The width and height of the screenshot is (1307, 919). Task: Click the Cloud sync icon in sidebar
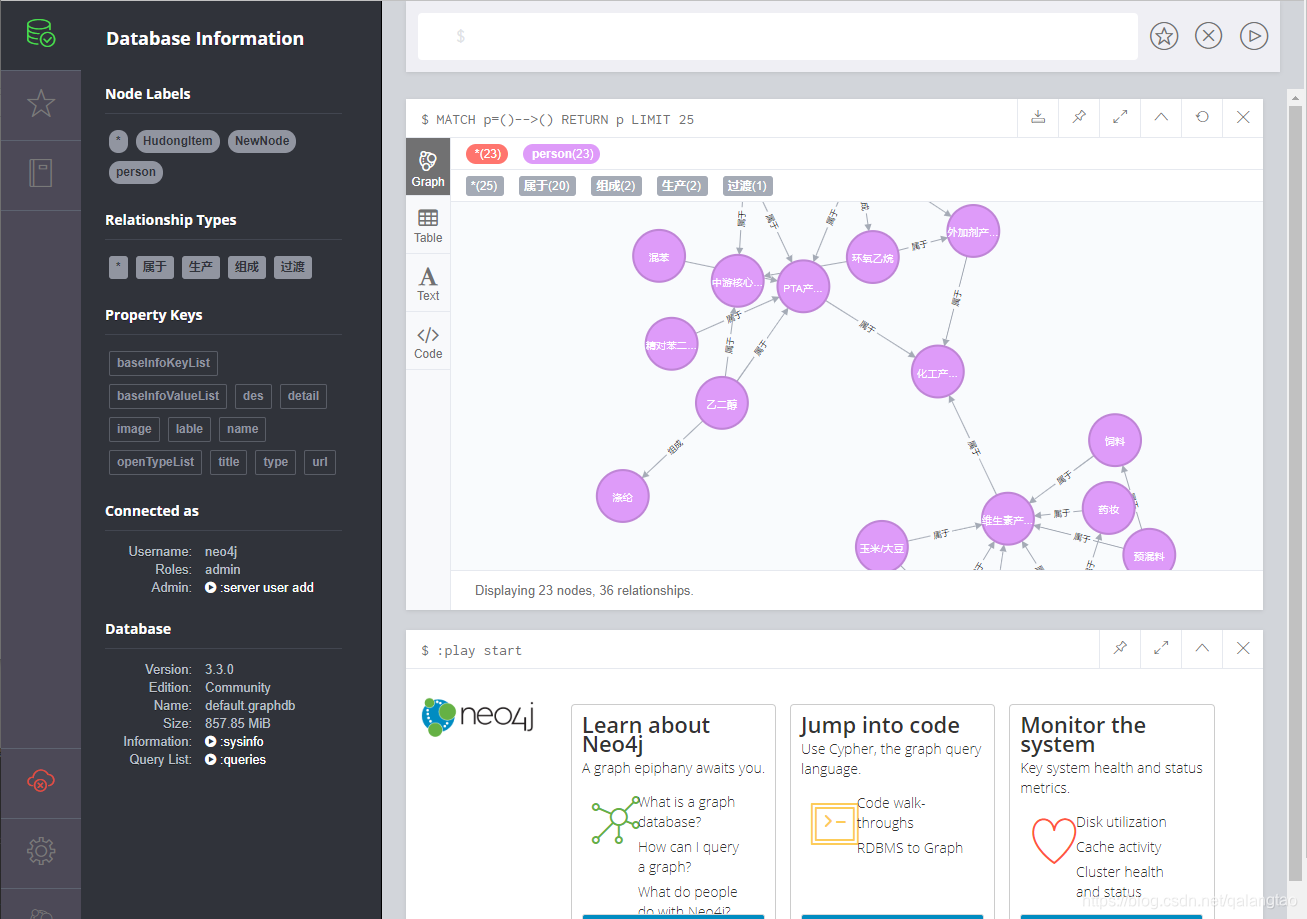(x=40, y=782)
